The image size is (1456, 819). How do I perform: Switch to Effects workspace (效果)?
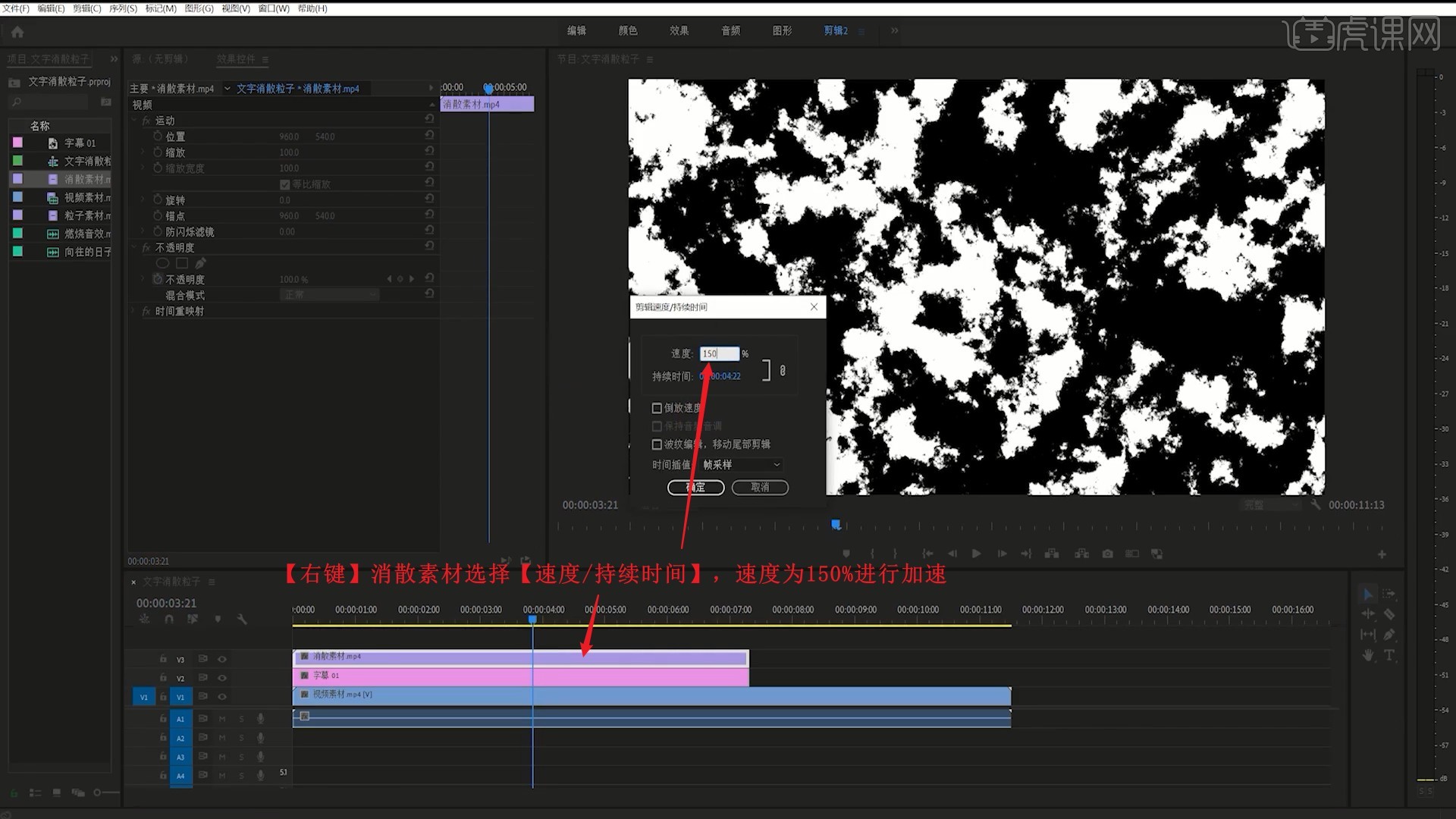click(679, 31)
